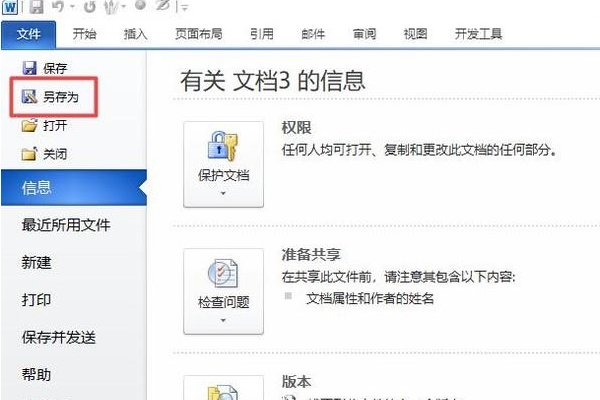
Task: Undo using the quick access toolbar arrow
Action: (x=58, y=6)
